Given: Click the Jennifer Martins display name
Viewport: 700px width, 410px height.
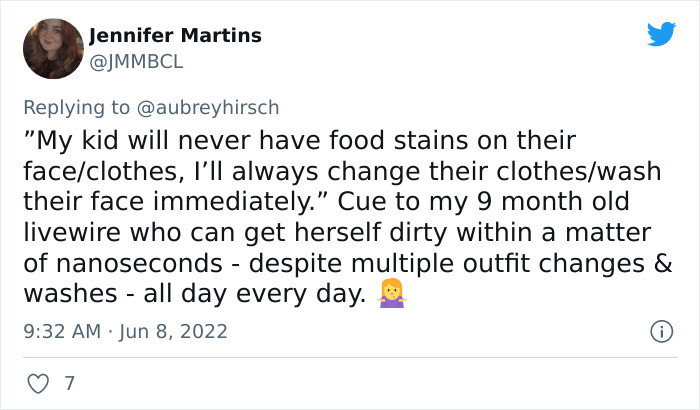Looking at the screenshot, I should [x=175, y=35].
